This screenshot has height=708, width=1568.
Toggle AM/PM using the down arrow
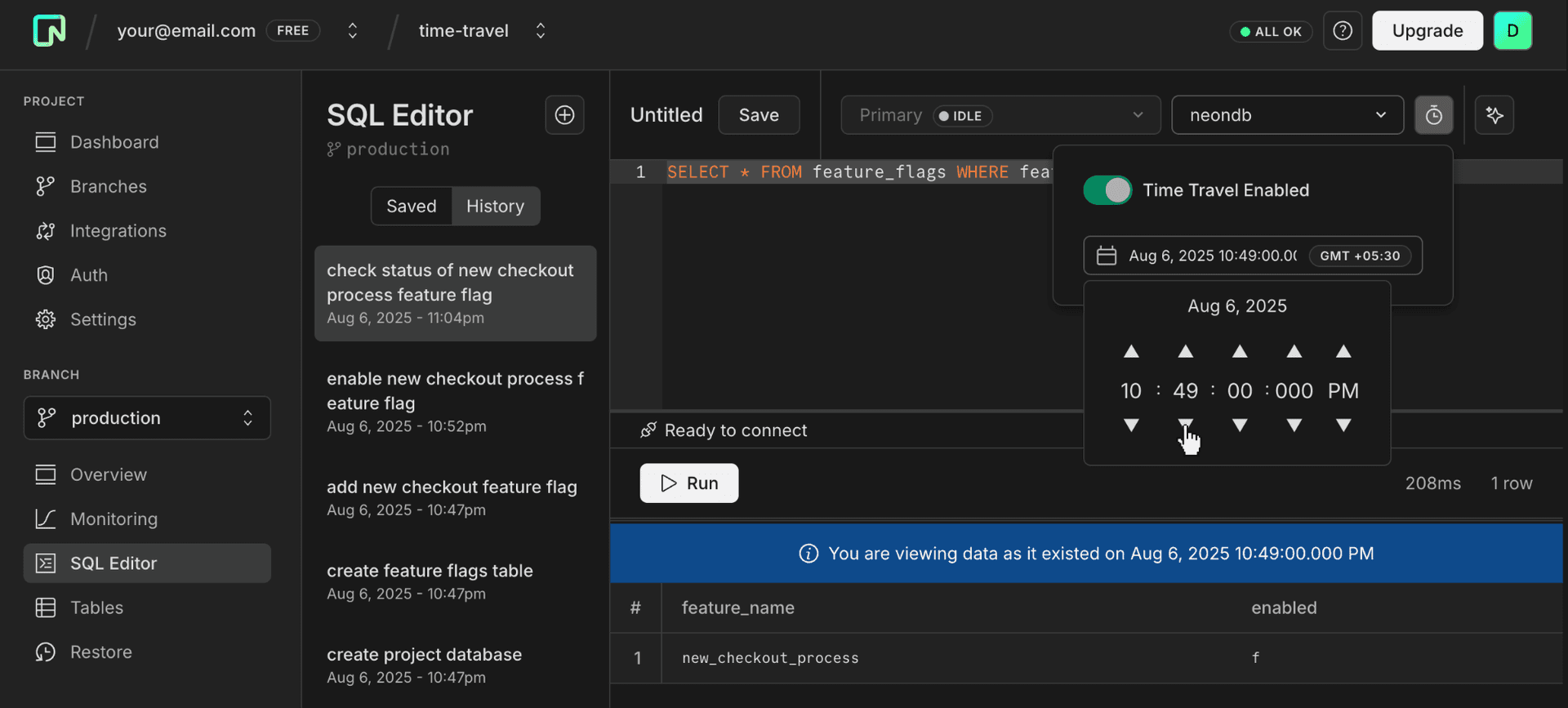[1343, 425]
